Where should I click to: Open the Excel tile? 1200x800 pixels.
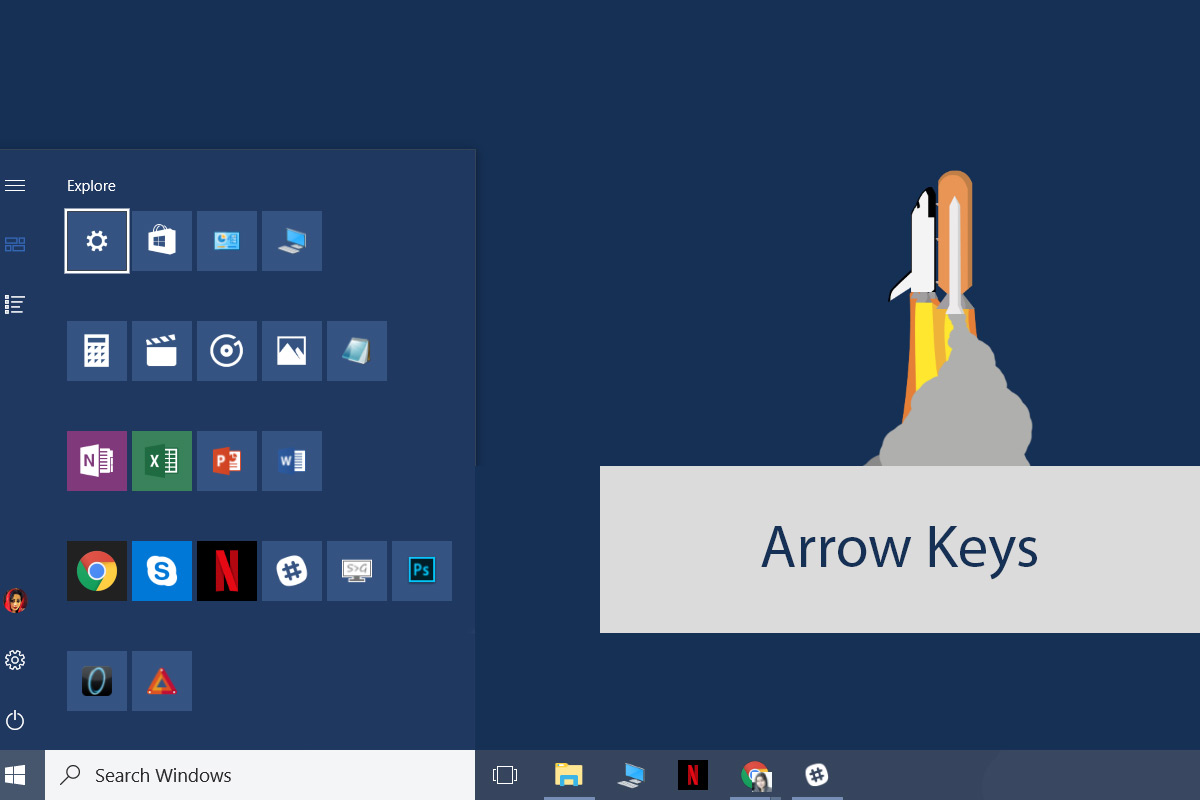(162, 461)
